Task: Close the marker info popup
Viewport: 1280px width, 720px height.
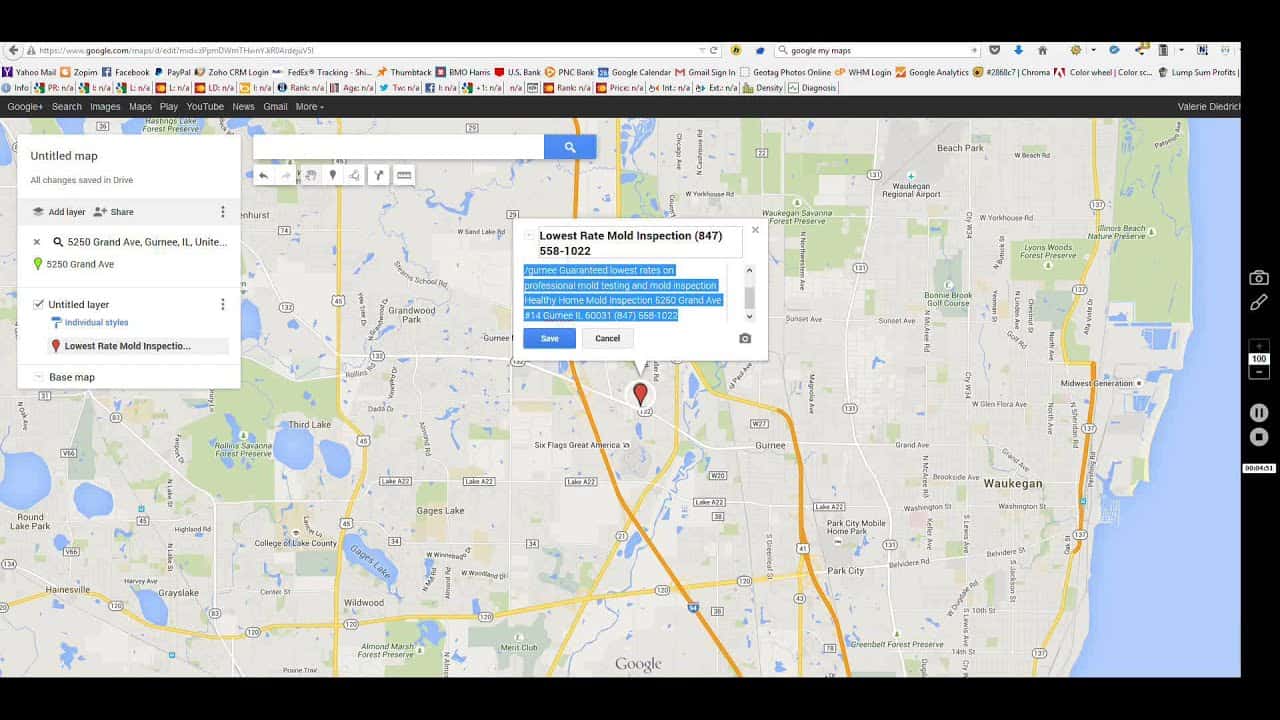Action: pos(755,230)
